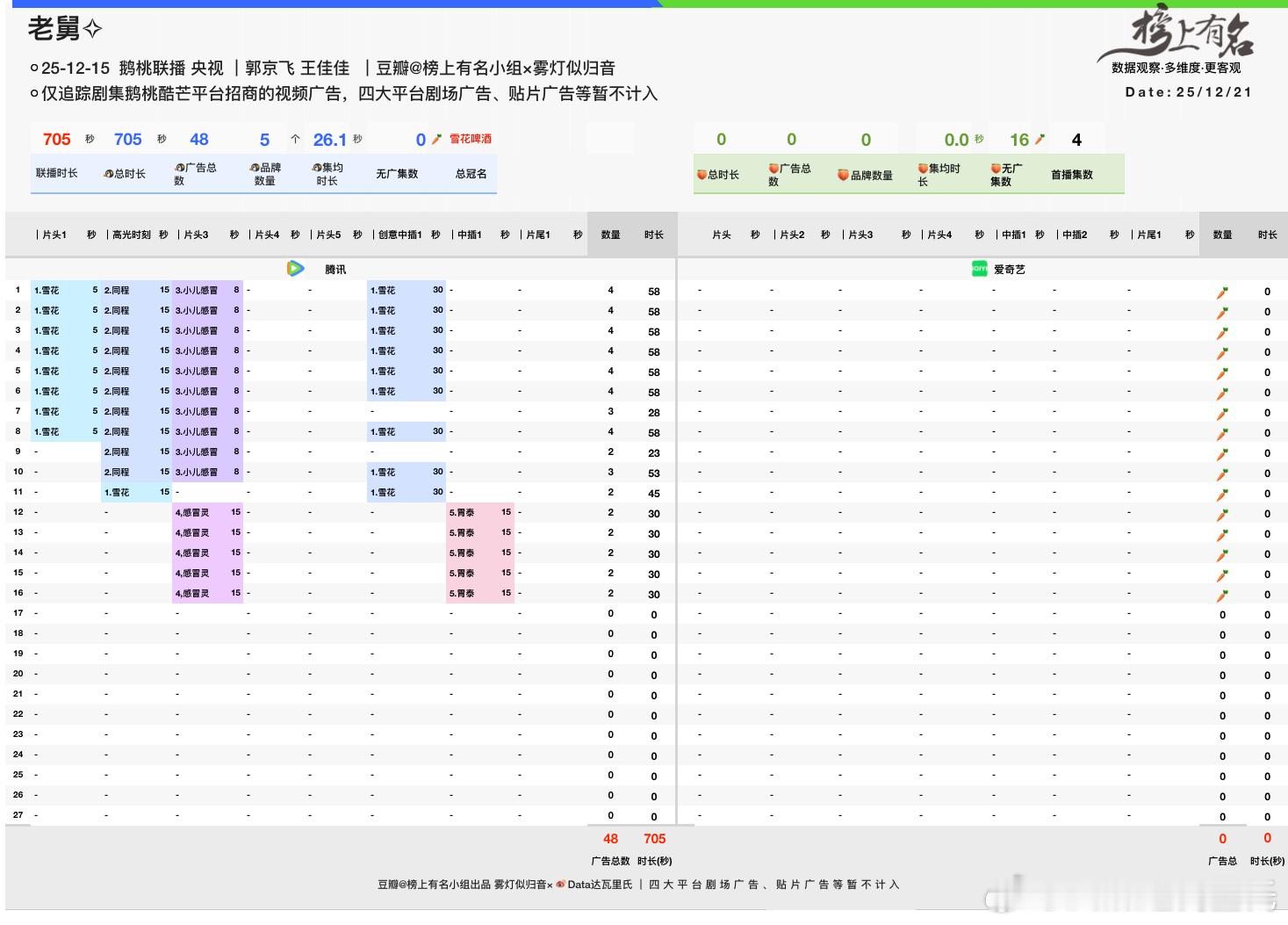Select the carrot icon in iQiyi row 2
1288x925 pixels.
[1222, 312]
